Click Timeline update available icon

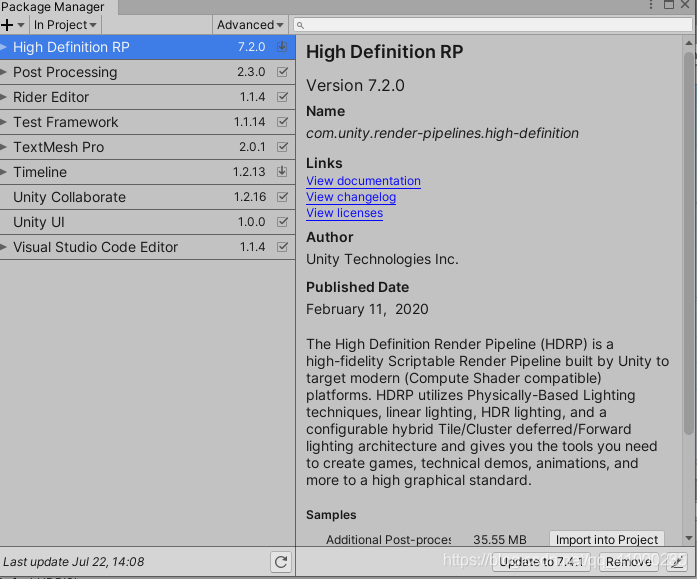(x=282, y=171)
